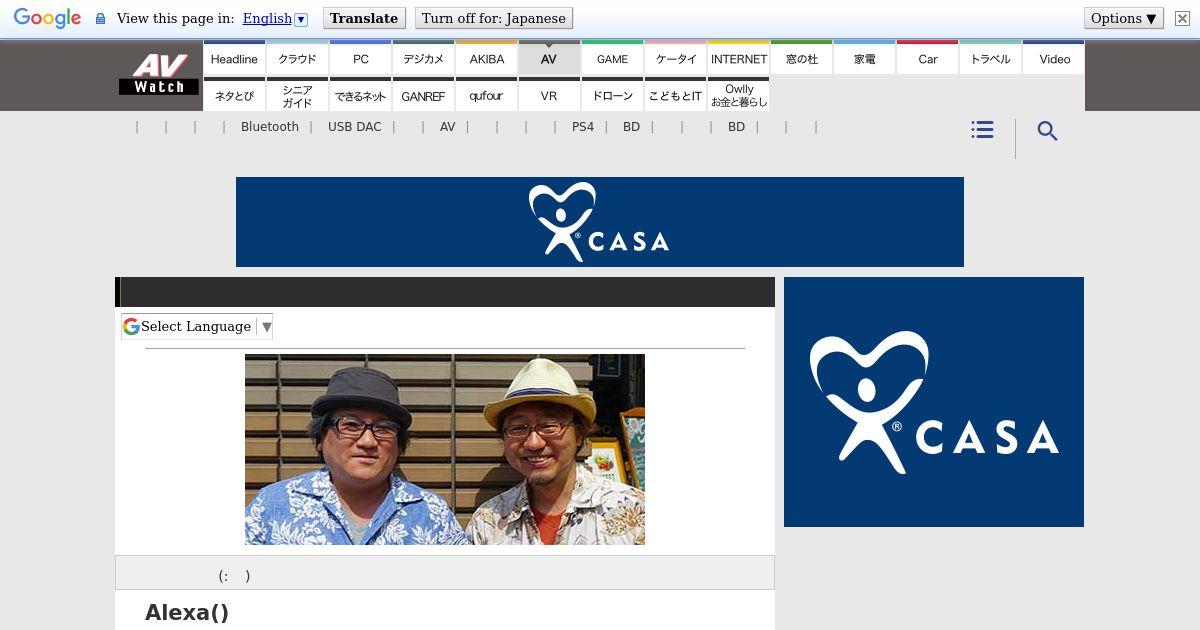
Task: Follow the Bluetooth topic link
Action: 270,127
